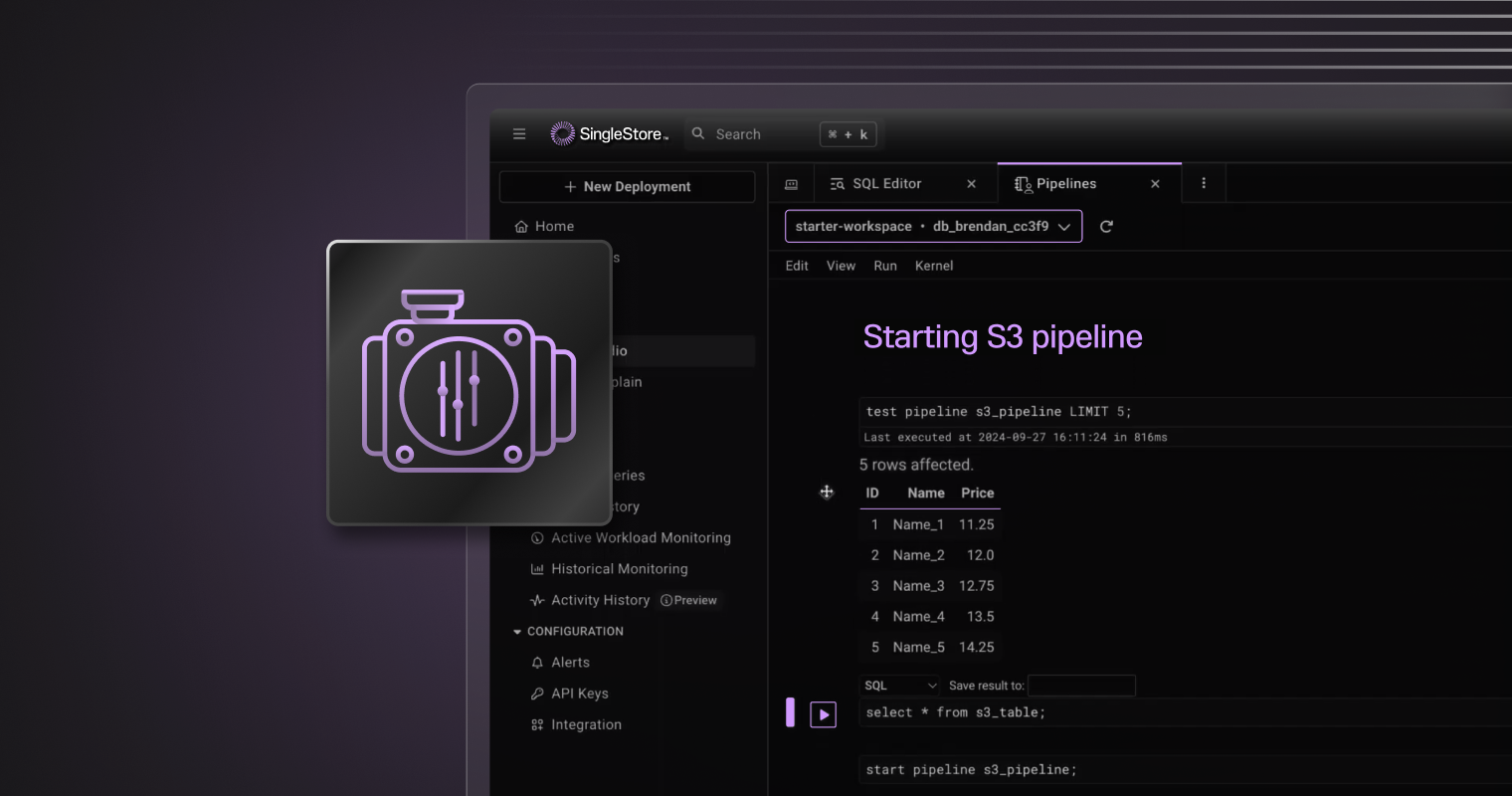This screenshot has height=796, width=1512.
Task: Expand the starter-workspace database selector dropdown
Action: click(x=1064, y=226)
